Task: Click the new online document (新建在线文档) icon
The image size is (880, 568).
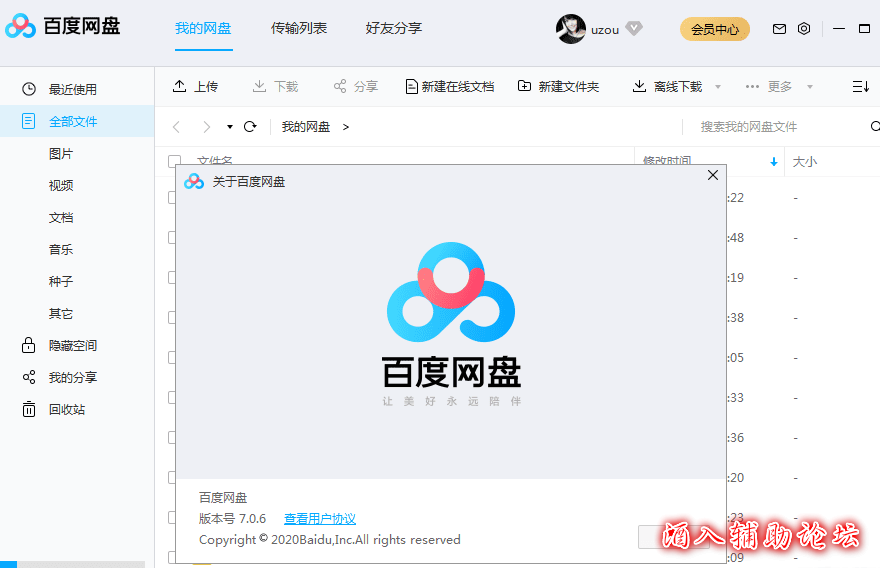Action: point(411,87)
